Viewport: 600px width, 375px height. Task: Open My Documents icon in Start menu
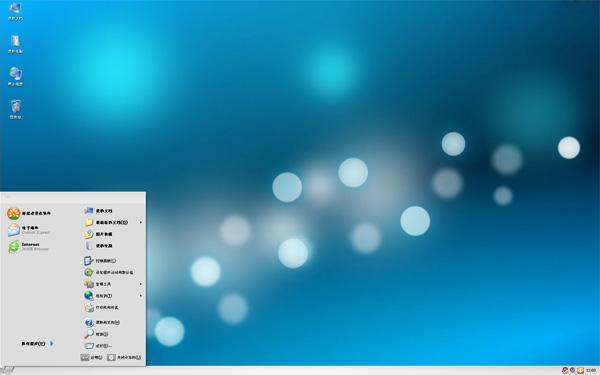pos(89,210)
